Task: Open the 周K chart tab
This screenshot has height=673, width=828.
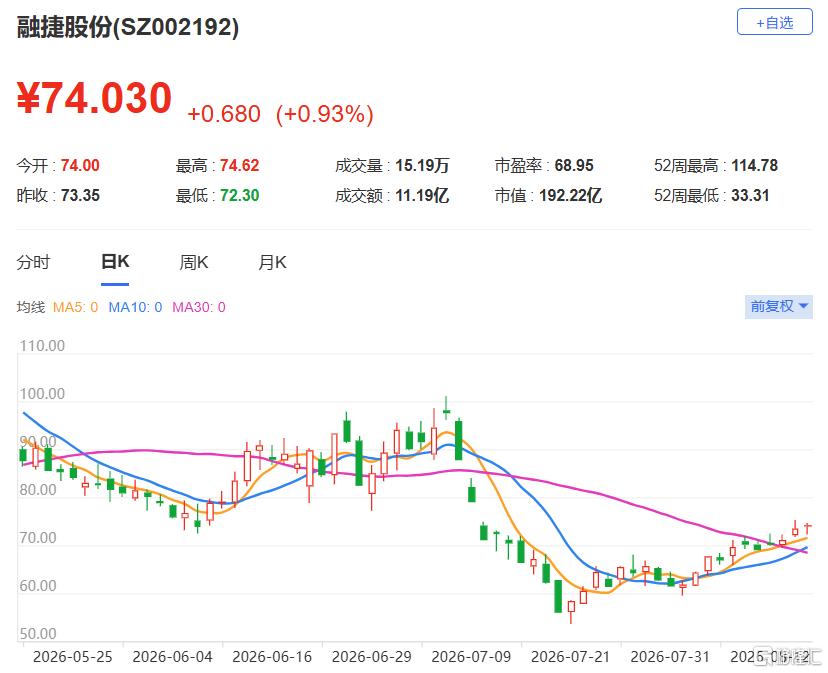Action: pos(193,262)
